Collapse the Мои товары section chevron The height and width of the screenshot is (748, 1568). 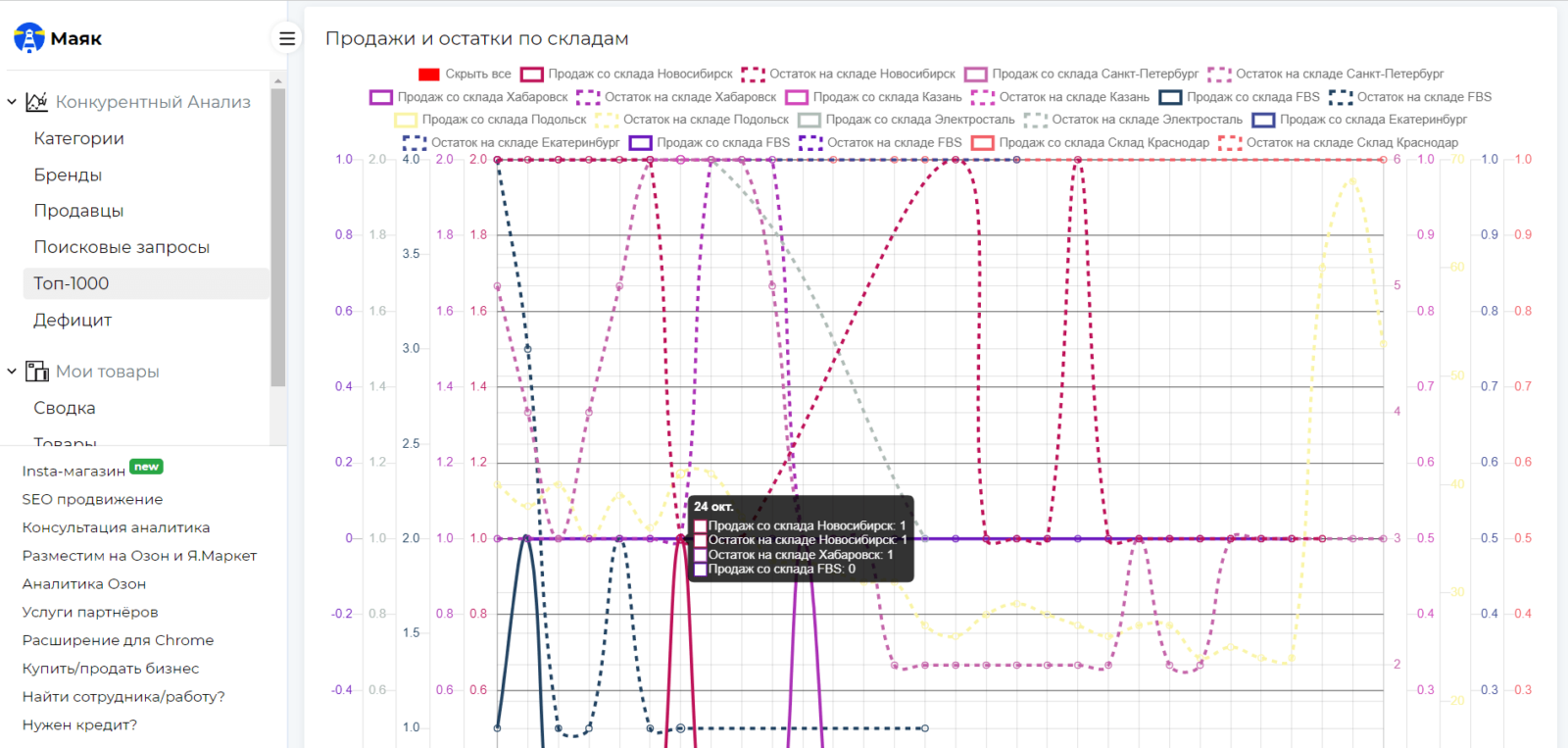pos(12,372)
